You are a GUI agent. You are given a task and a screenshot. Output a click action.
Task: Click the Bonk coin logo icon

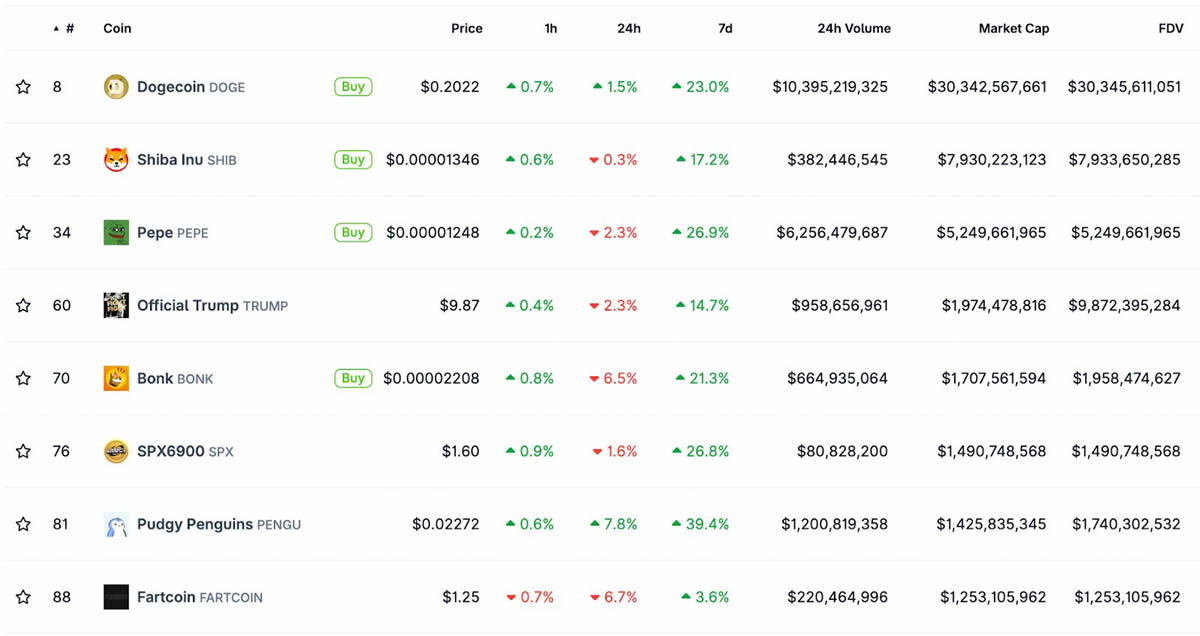[116, 379]
